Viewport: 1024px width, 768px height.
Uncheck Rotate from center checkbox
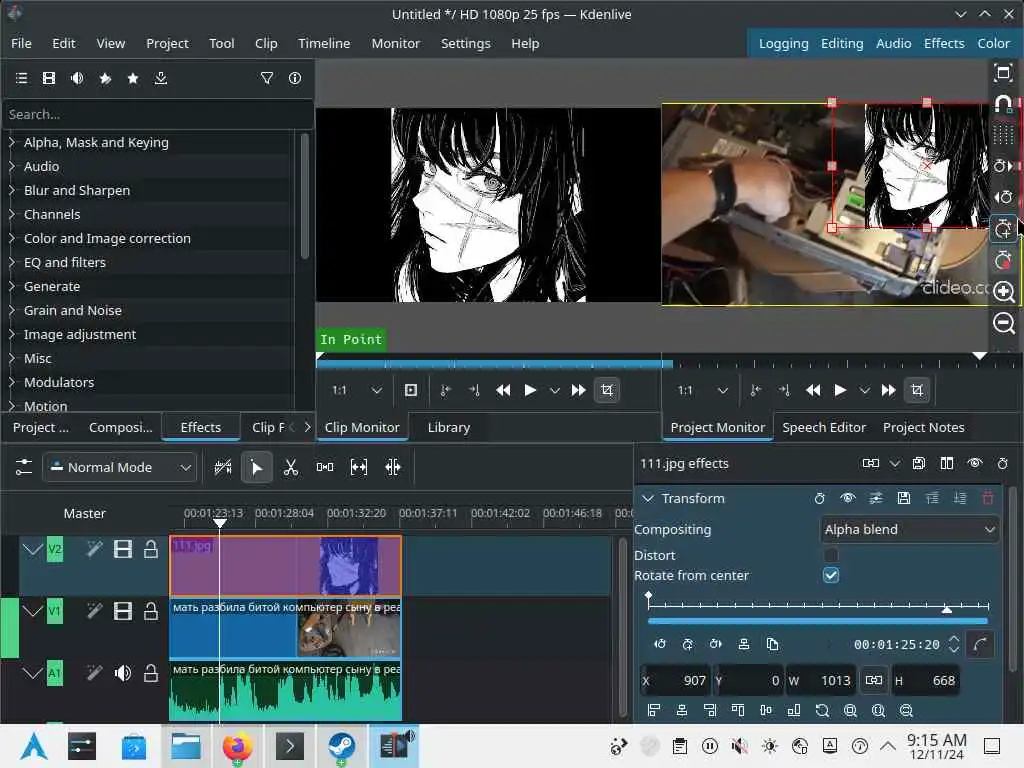coord(831,575)
